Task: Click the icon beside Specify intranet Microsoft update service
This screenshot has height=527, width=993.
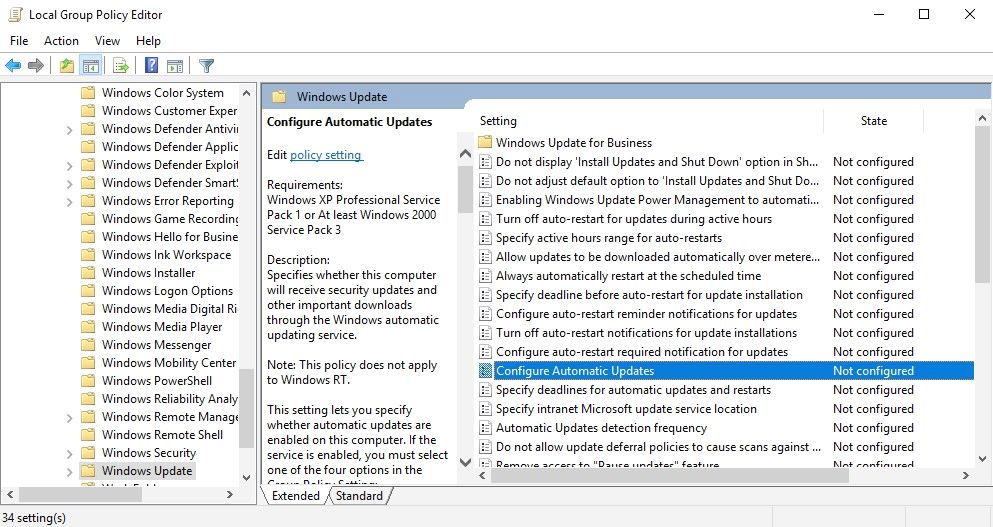Action: pyautogui.click(x=485, y=409)
